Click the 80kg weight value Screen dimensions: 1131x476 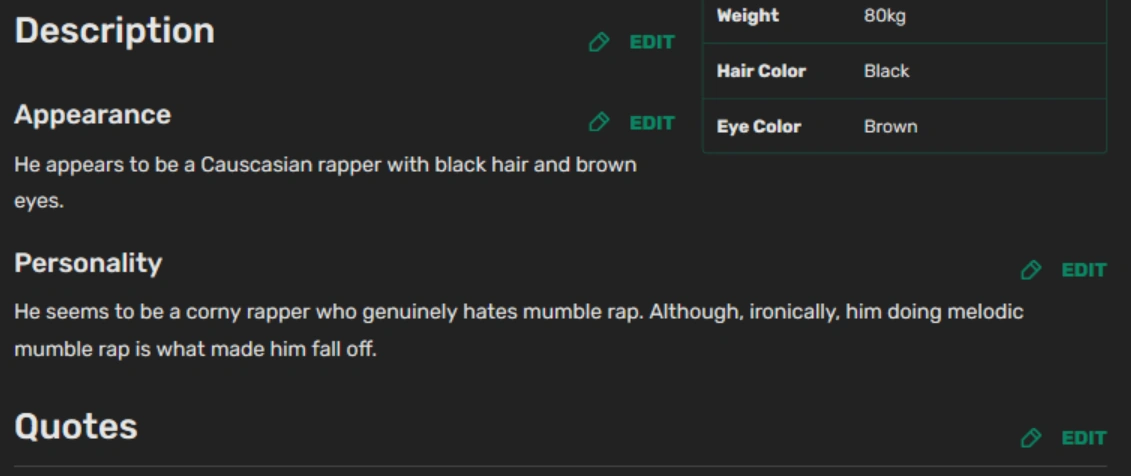tap(885, 16)
